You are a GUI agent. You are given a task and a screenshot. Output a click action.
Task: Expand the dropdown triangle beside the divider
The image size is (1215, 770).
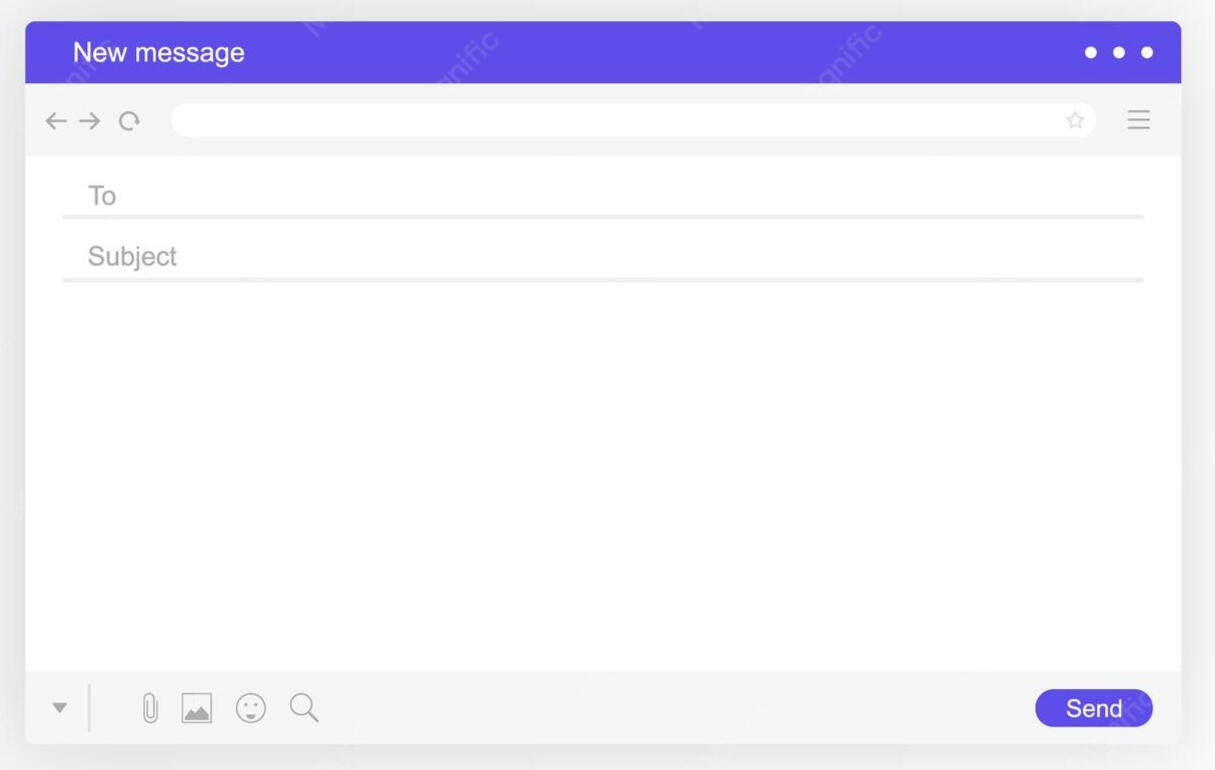(60, 707)
